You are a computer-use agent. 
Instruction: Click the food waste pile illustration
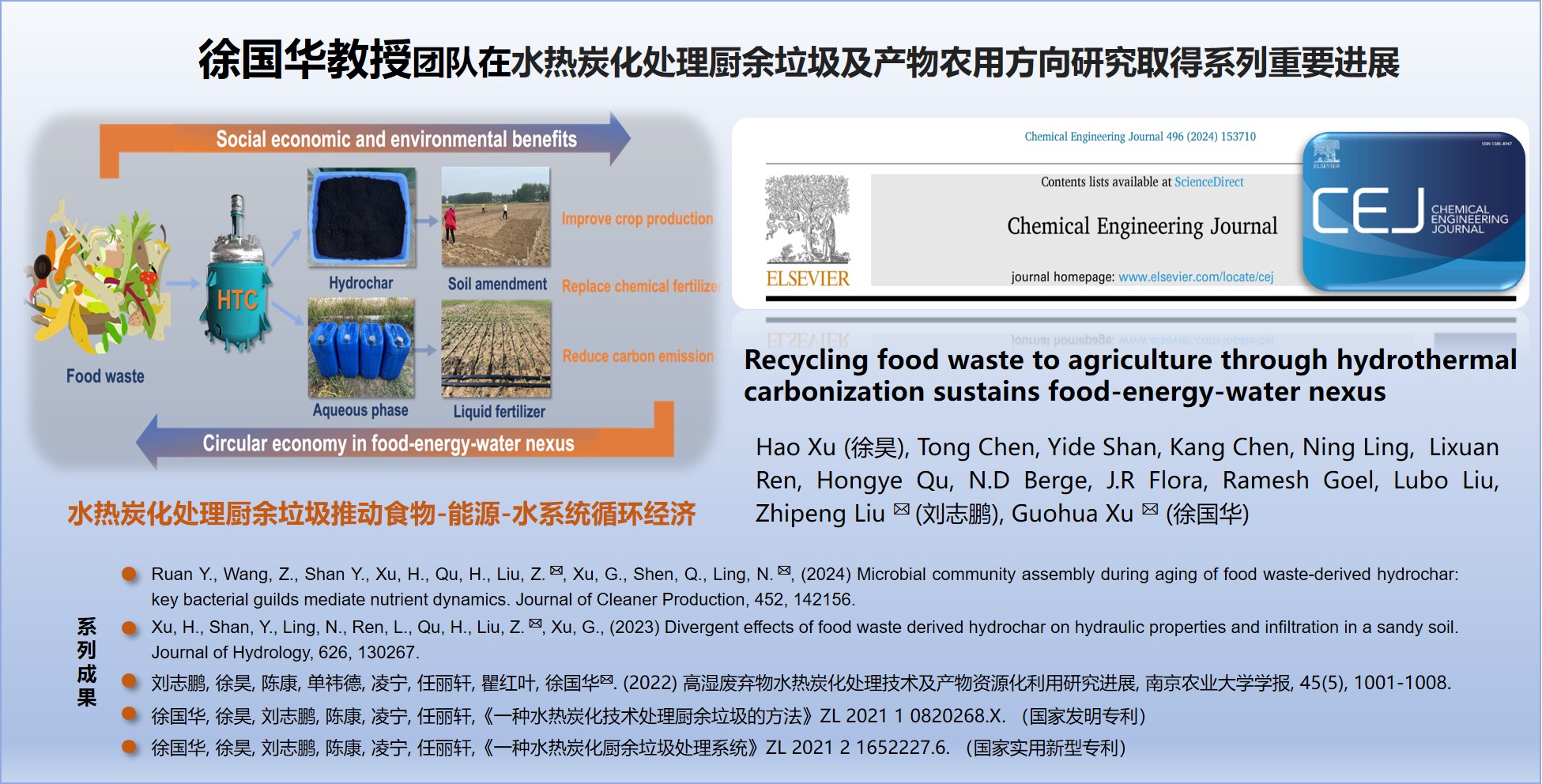pos(99,278)
